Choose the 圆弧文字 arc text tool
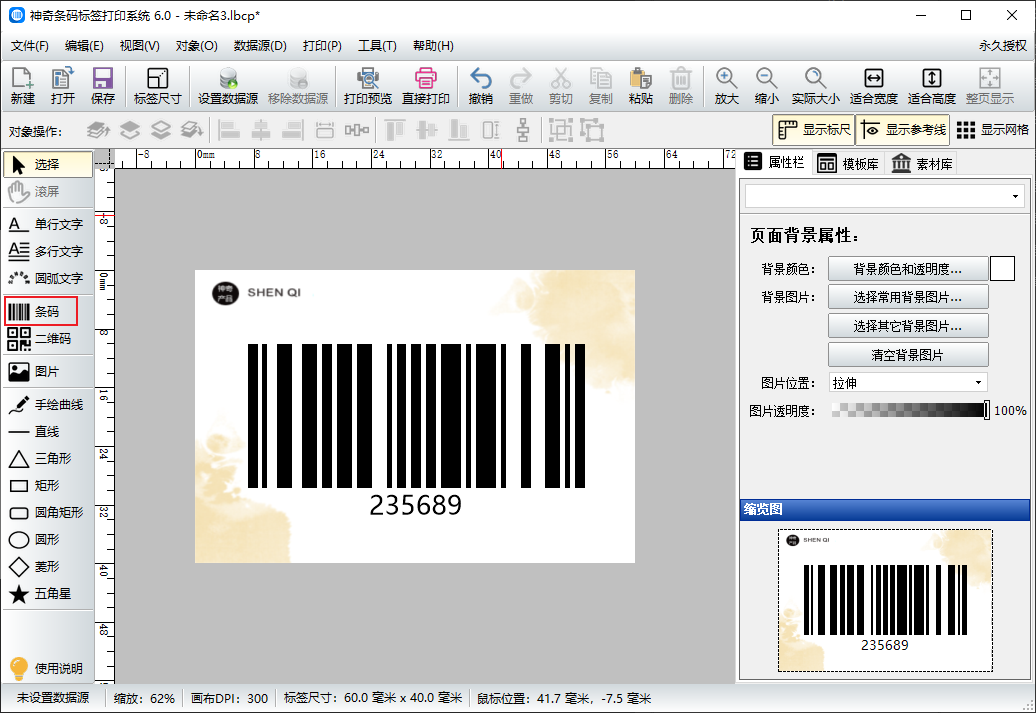Viewport: 1036px width, 713px height. click(48, 278)
